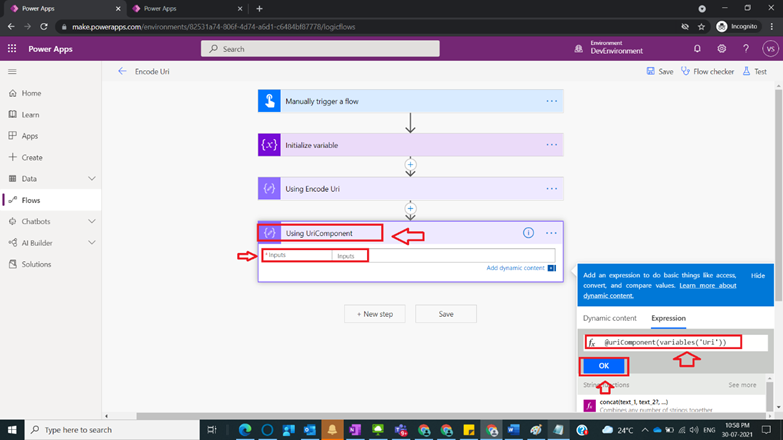Insert step after Using Encode Uri with plus
The height and width of the screenshot is (440, 783).
point(410,208)
